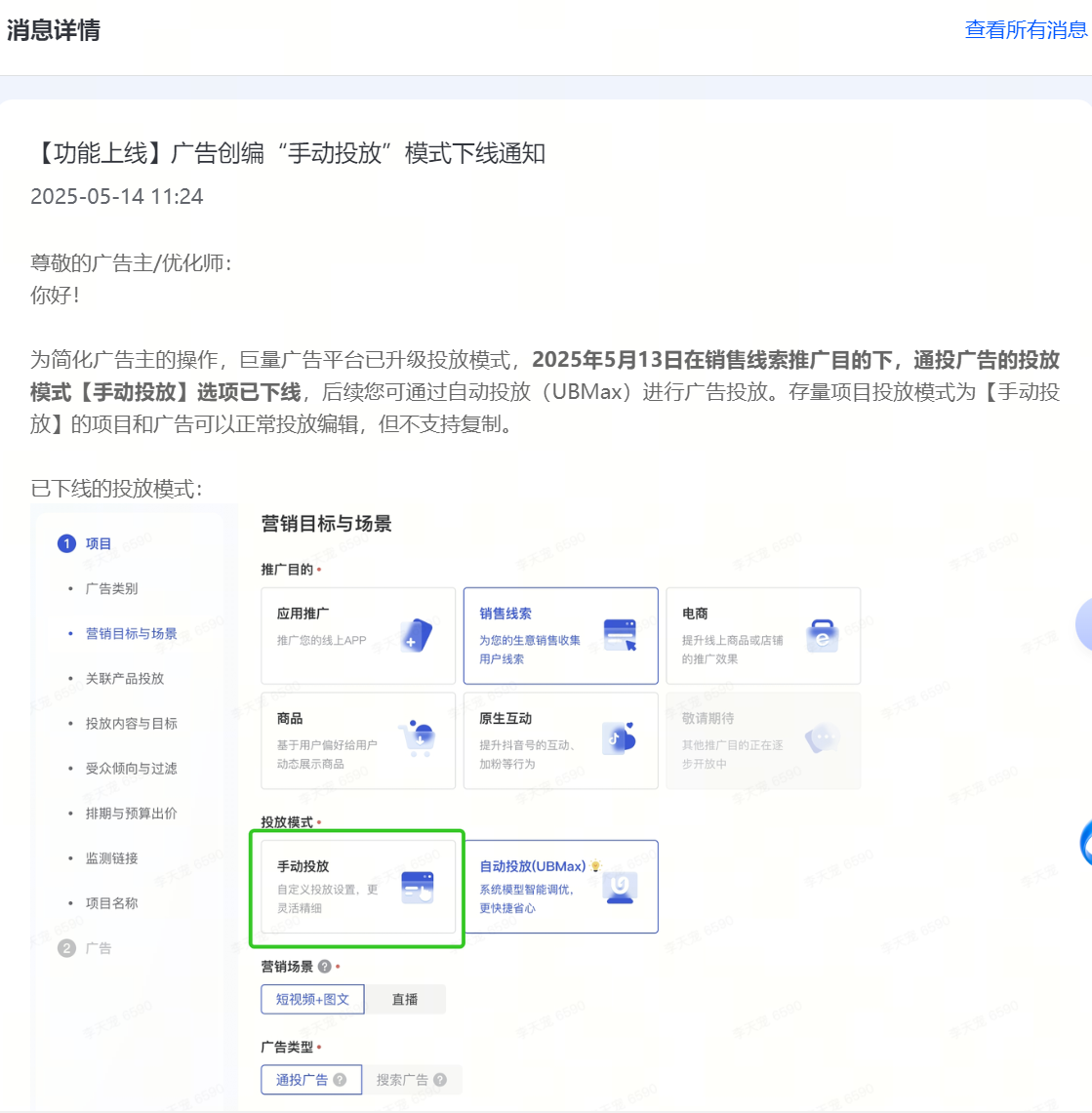1092x1113 pixels.
Task: Click the 手动投放 mode icon
Action: click(418, 887)
